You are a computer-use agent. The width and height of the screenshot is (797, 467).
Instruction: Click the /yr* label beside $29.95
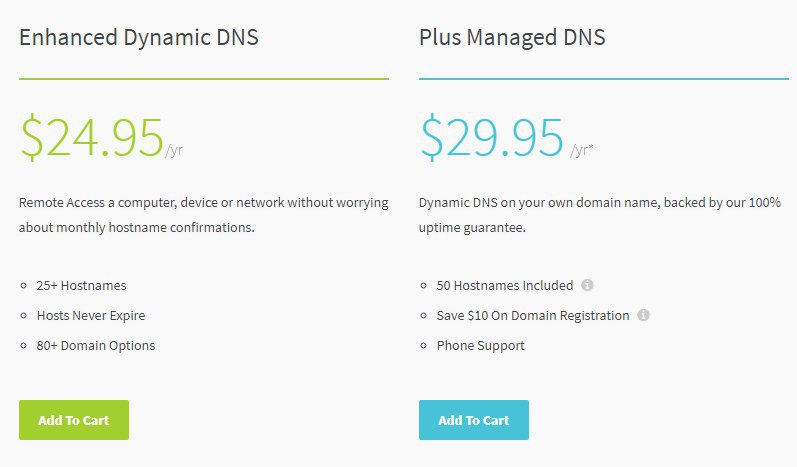click(581, 150)
